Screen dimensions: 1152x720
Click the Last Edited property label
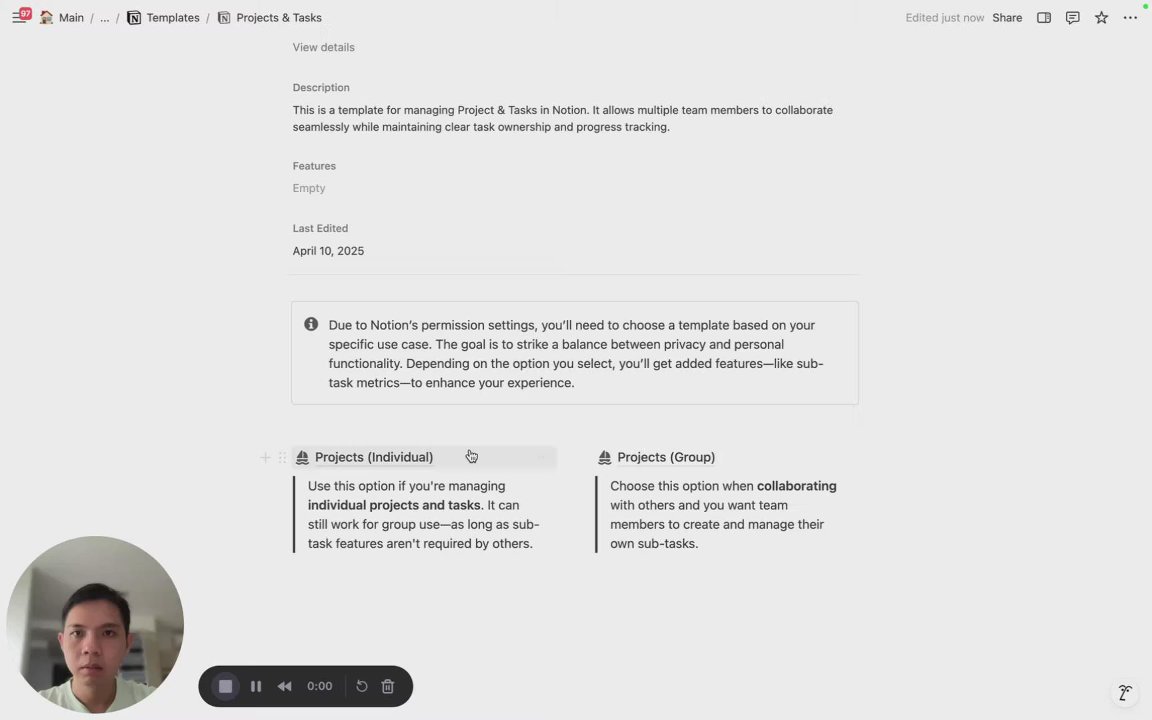(x=320, y=228)
